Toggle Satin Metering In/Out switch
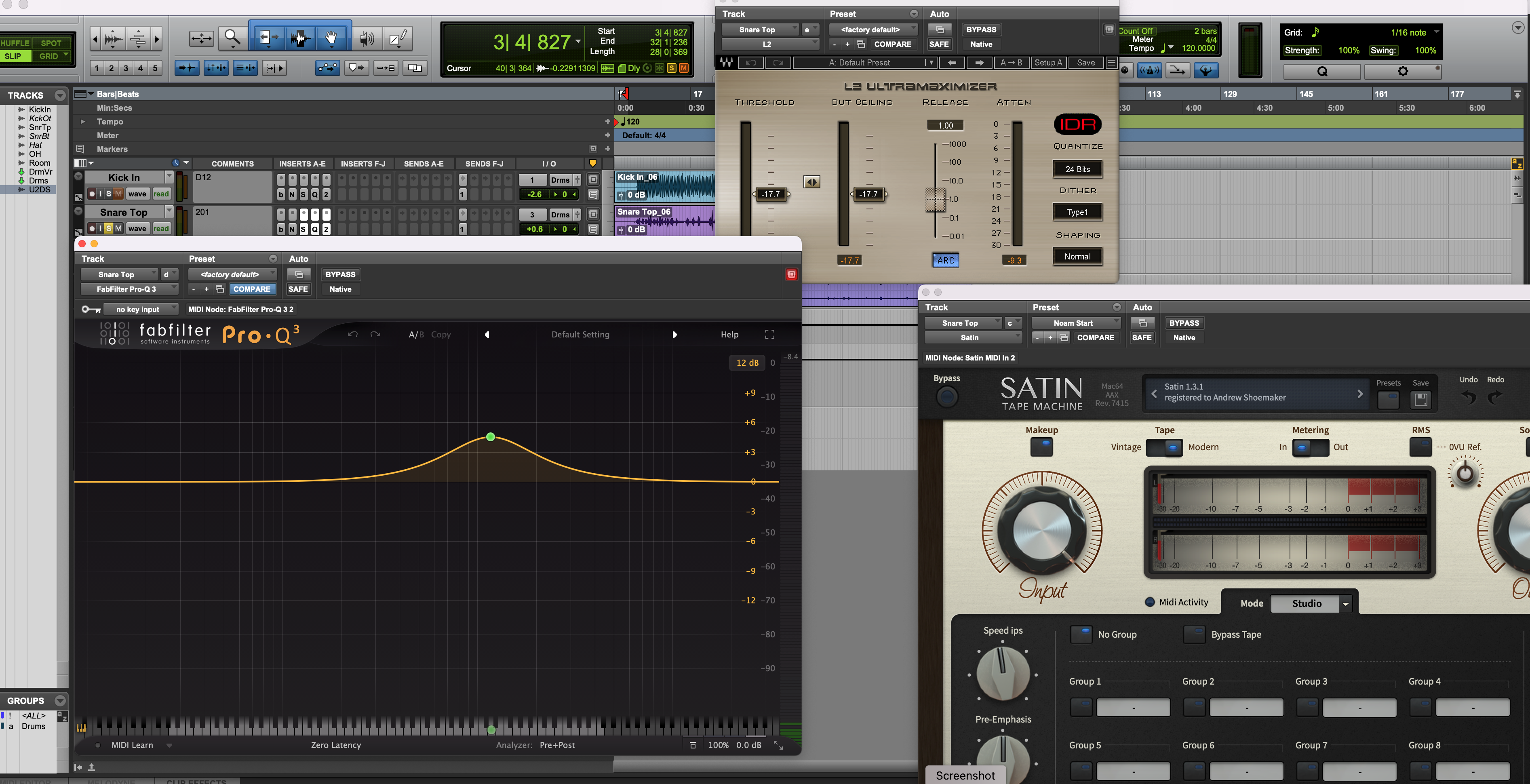Image resolution: width=1530 pixels, height=784 pixels. pyautogui.click(x=1310, y=447)
